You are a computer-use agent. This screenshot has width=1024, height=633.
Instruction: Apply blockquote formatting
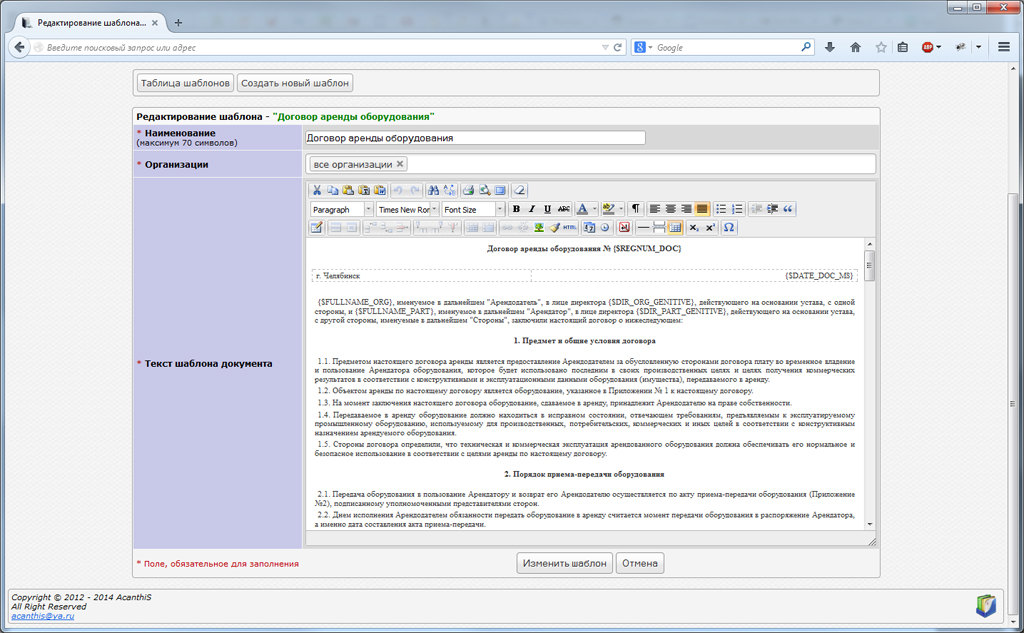pyautogui.click(x=788, y=209)
